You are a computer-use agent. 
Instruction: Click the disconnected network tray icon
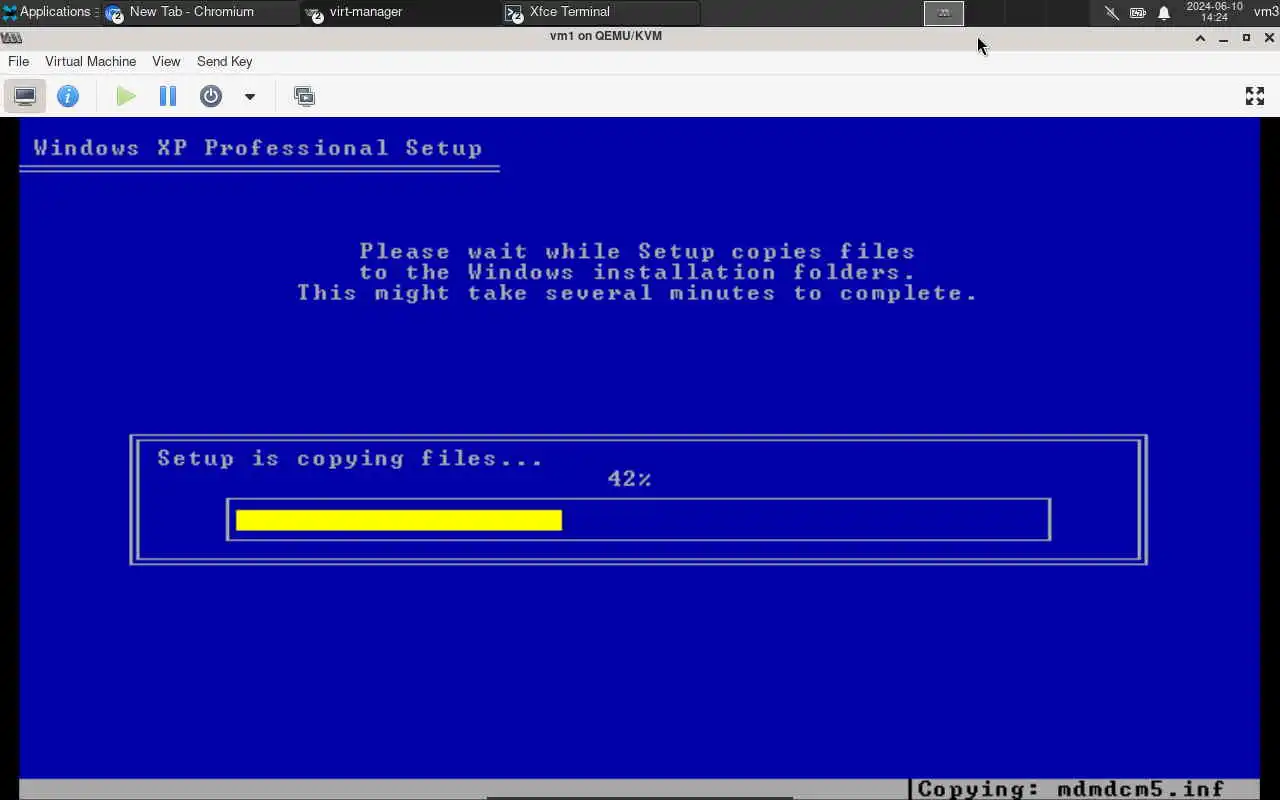click(x=1111, y=13)
